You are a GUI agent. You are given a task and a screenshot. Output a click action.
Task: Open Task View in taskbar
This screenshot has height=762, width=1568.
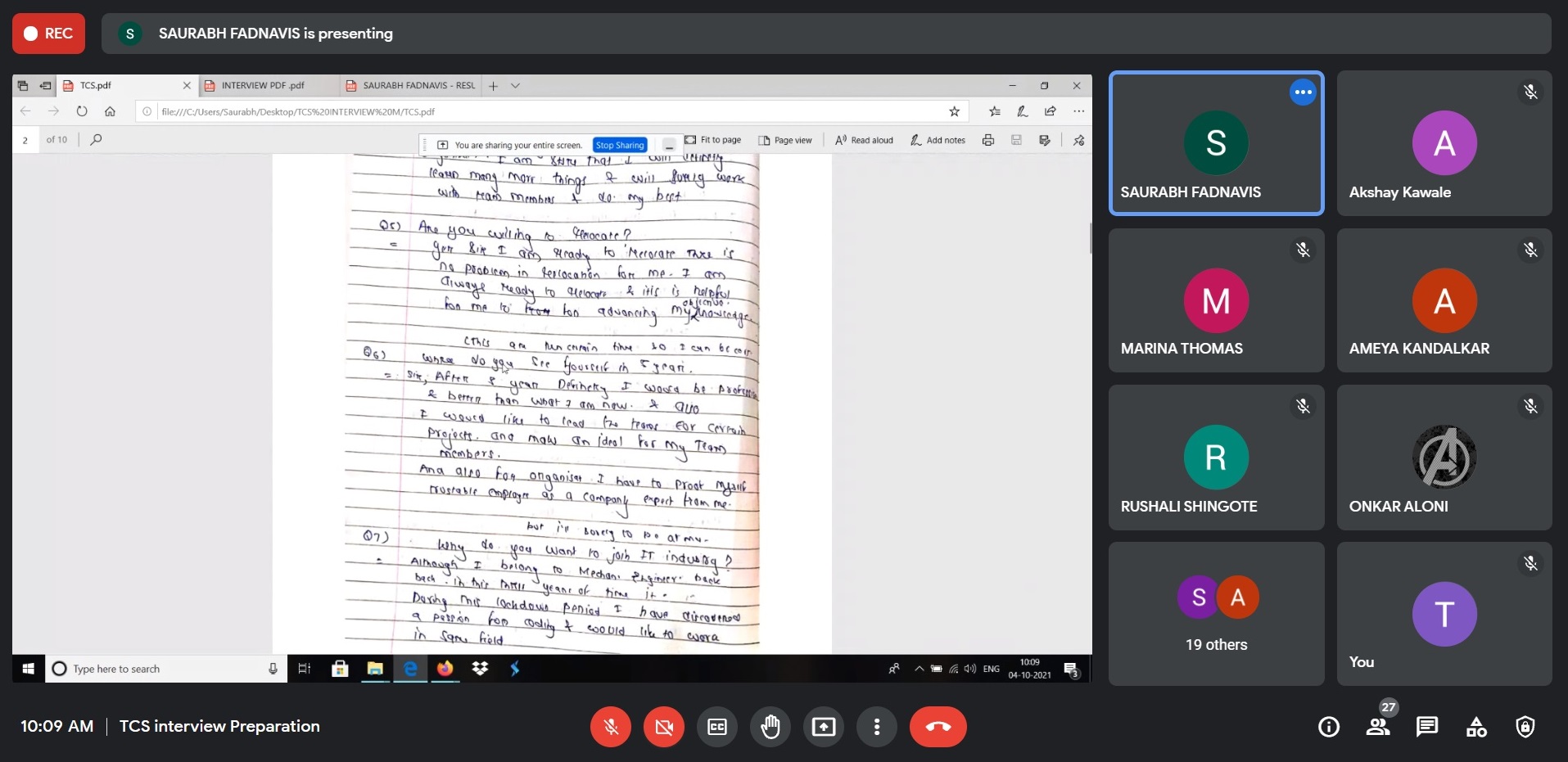click(x=304, y=669)
